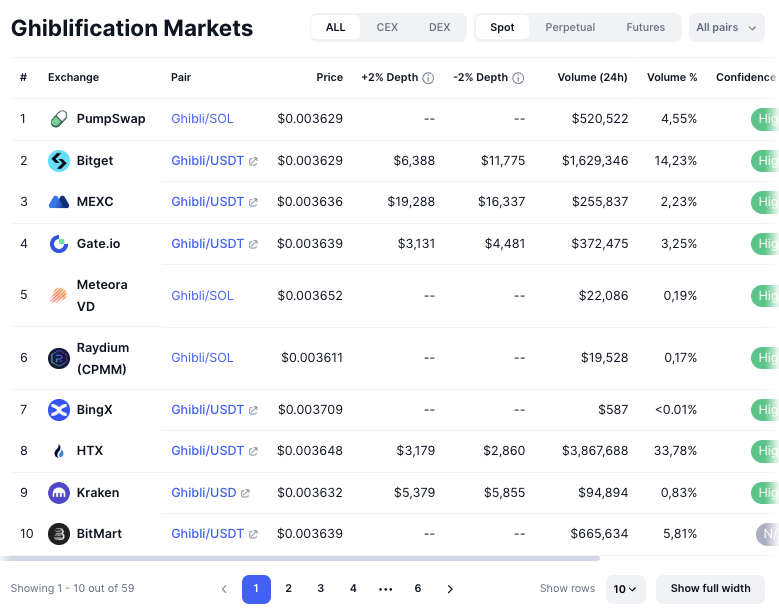Open Raydium Ghibli/SOL pair link

coord(202,358)
